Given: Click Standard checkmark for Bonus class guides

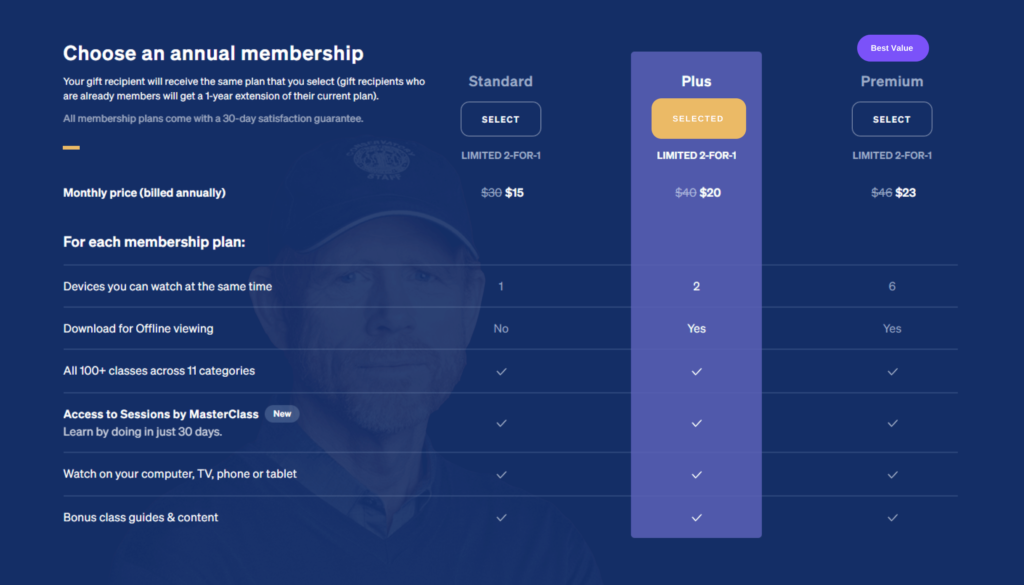Looking at the screenshot, I should tap(501, 518).
